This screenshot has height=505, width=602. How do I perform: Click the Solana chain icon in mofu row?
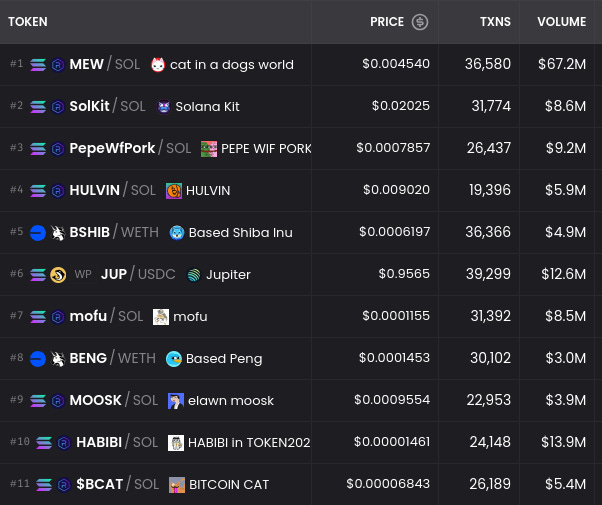pyautogui.click(x=38, y=317)
